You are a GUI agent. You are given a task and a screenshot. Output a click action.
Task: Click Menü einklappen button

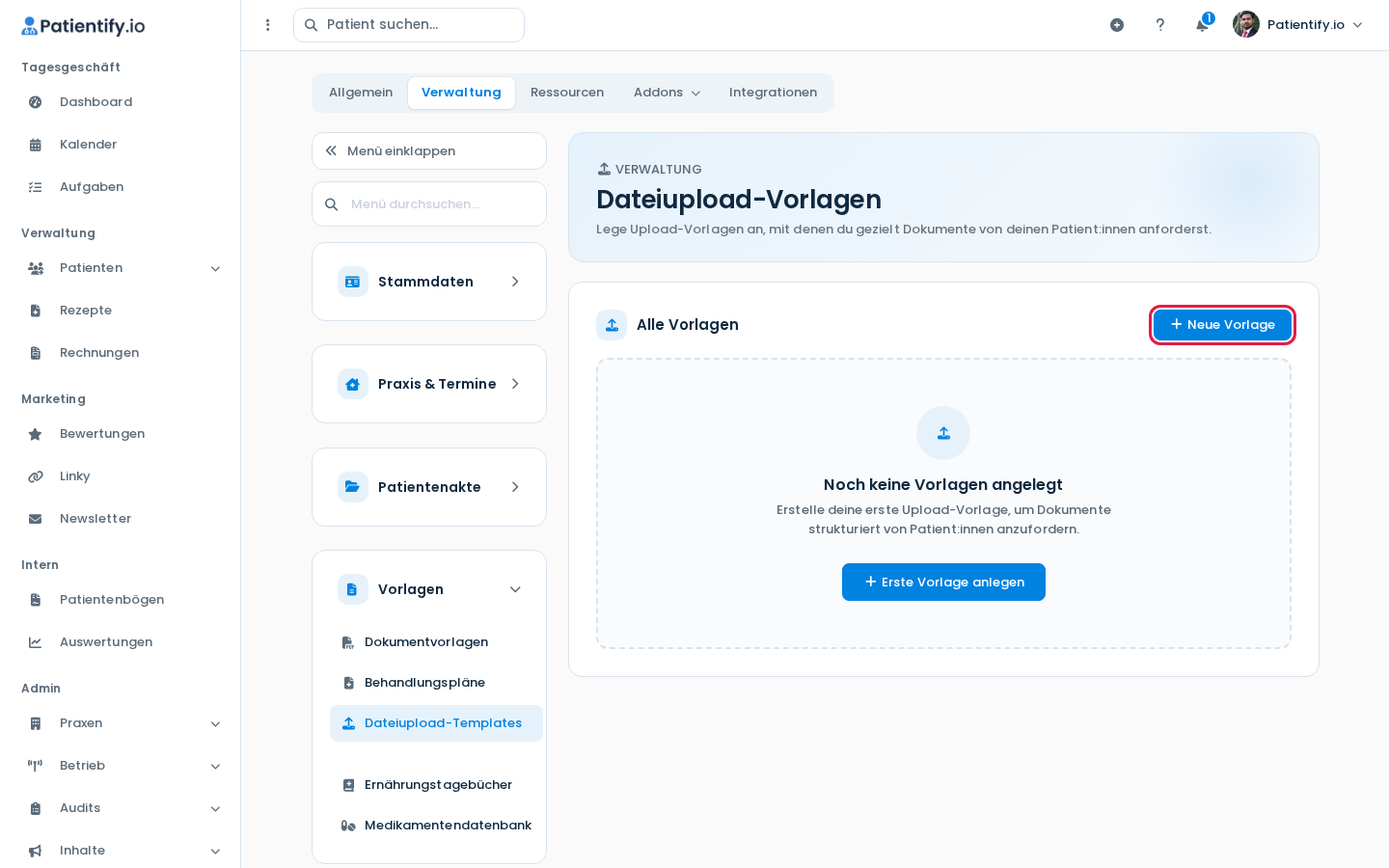429,150
